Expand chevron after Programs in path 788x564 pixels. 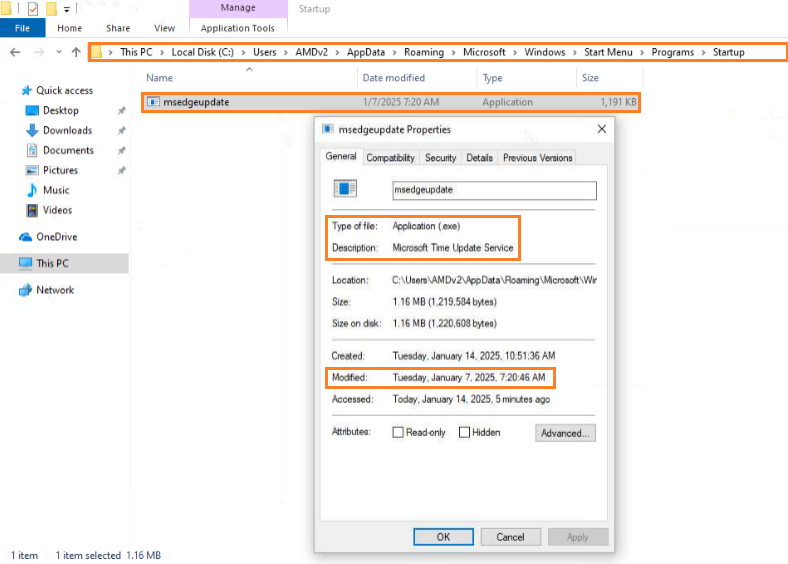tap(703, 53)
